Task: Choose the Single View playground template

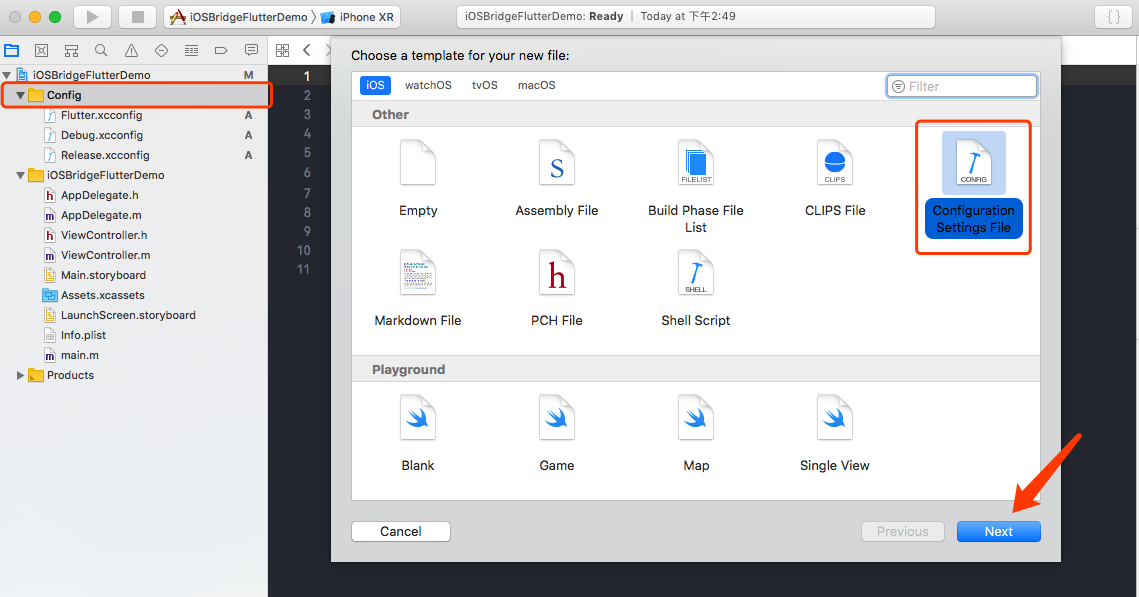Action: 835,433
